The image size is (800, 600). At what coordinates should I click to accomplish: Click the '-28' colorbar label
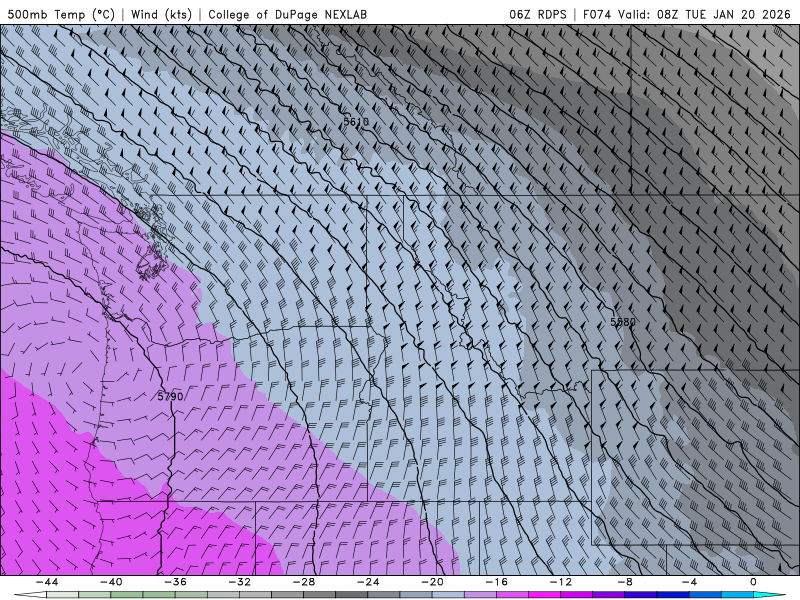click(x=304, y=582)
